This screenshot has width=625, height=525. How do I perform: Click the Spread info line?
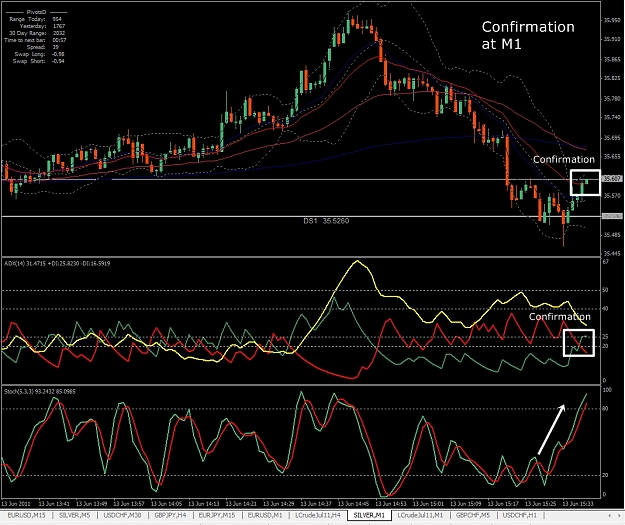point(43,47)
